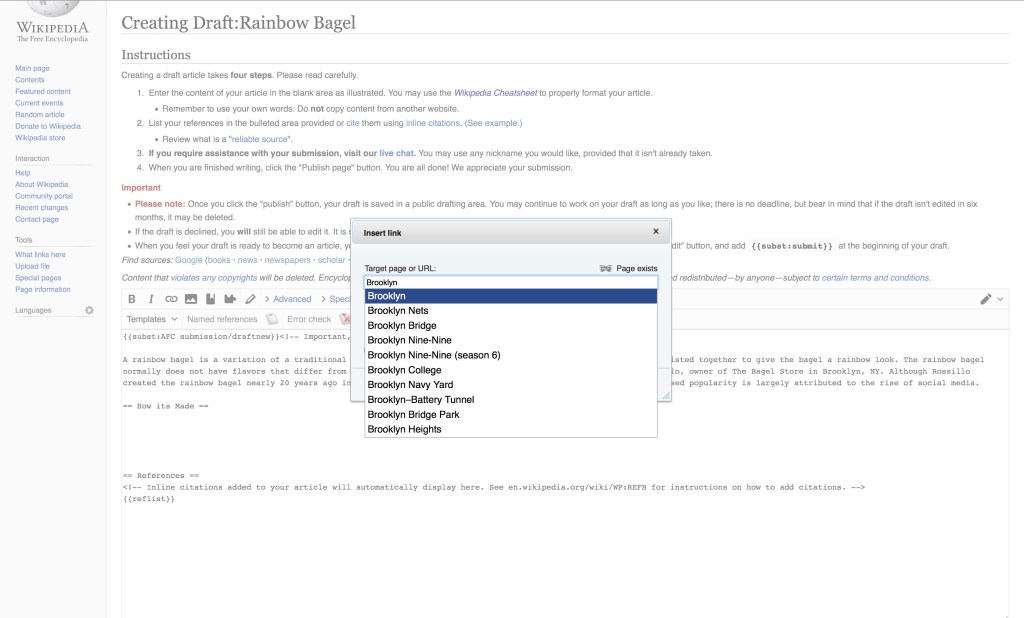Click the Target page or URL field
Viewport: 1024px width, 618px height.
click(510, 282)
